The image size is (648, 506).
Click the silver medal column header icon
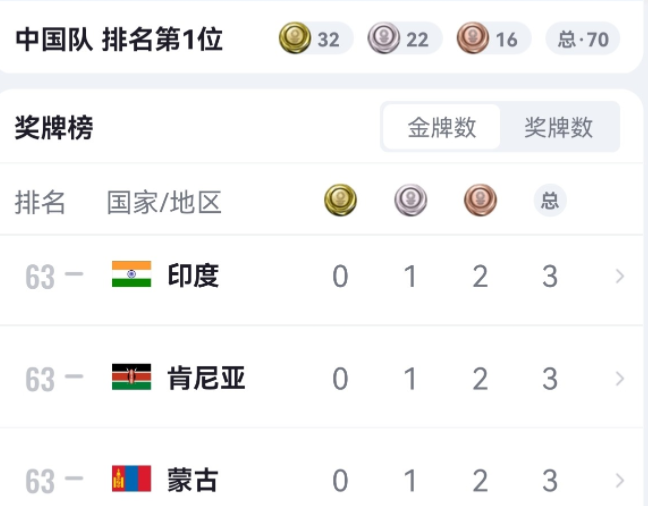click(x=410, y=201)
